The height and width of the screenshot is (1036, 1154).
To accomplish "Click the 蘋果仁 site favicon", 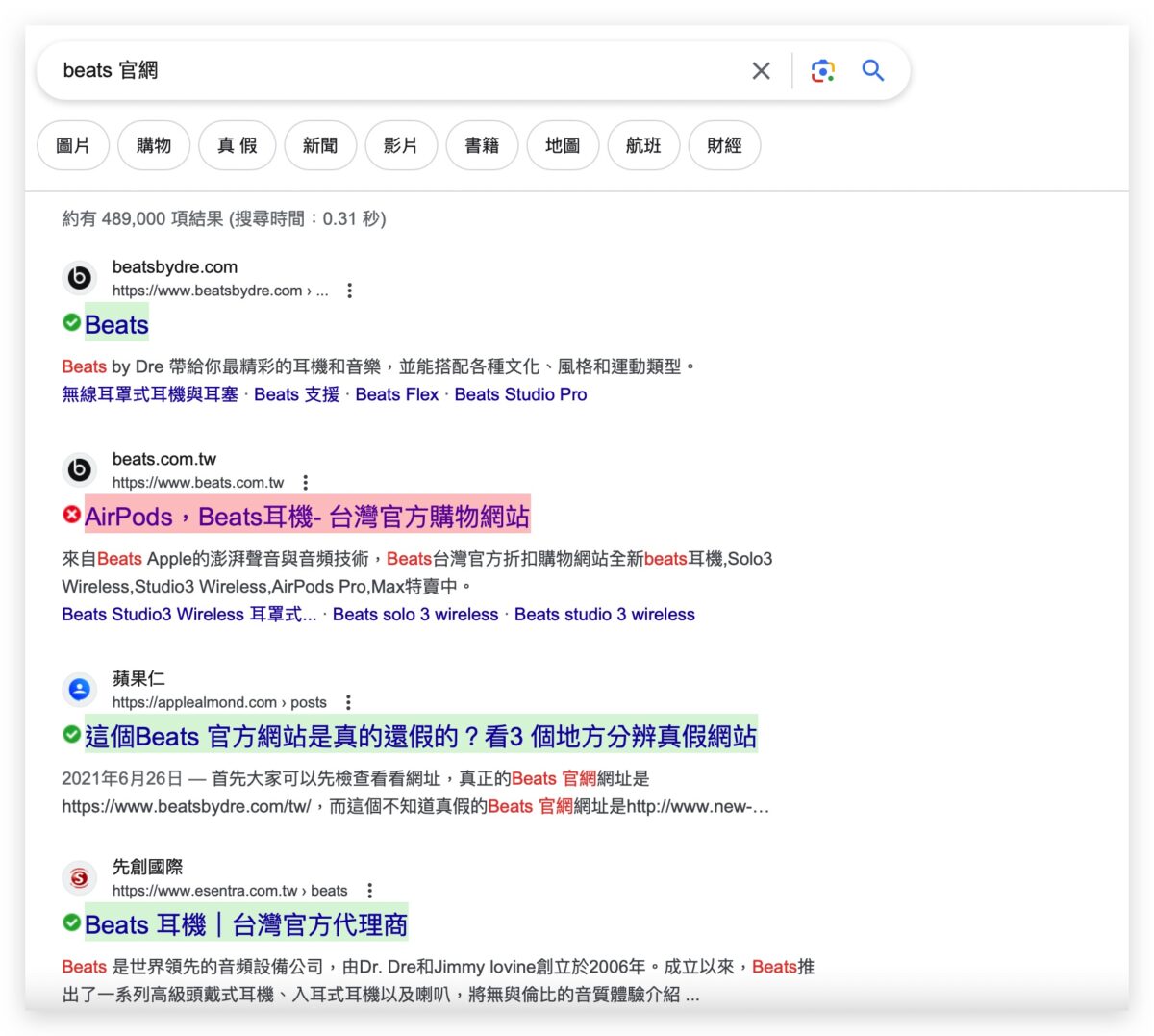I will coord(80,690).
